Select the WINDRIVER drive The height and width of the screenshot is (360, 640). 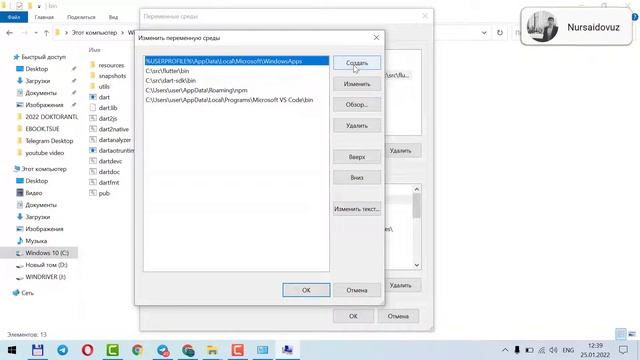coord(45,277)
